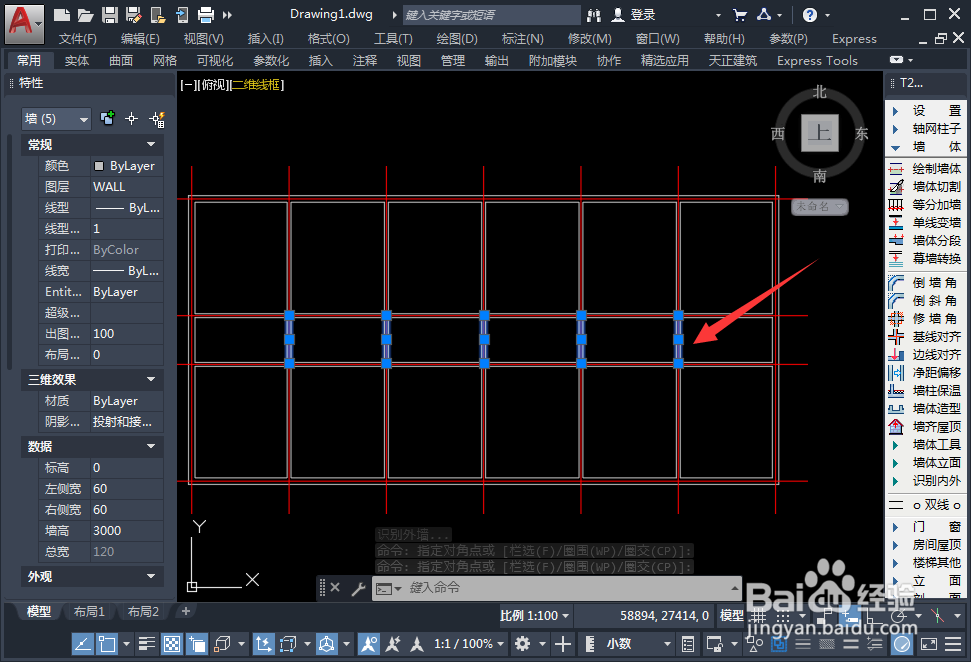The width and height of the screenshot is (971, 662).
Task: Click the Plot printer icon
Action: coord(206,15)
